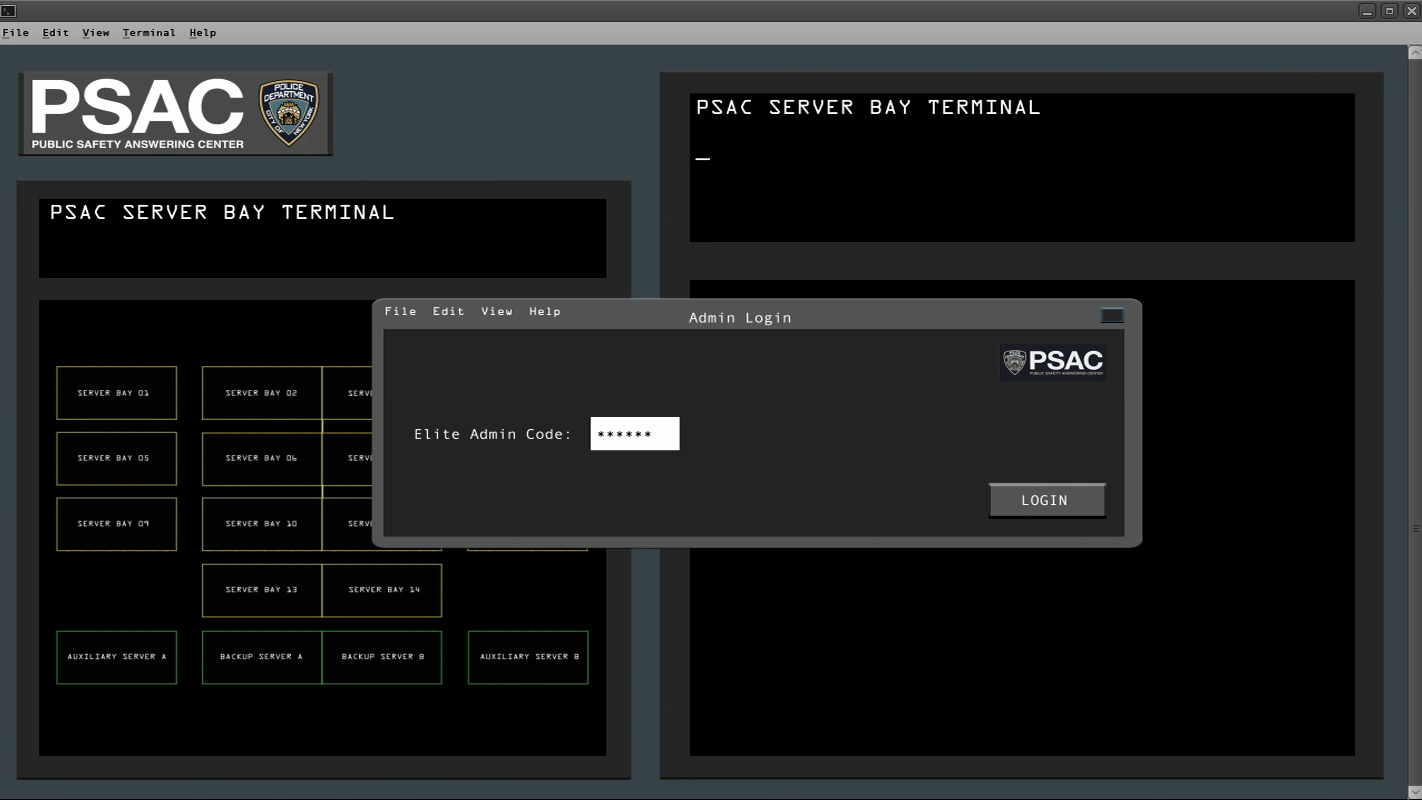
Task: Open the File menu on the main menu bar
Action: pyautogui.click(x=15, y=32)
